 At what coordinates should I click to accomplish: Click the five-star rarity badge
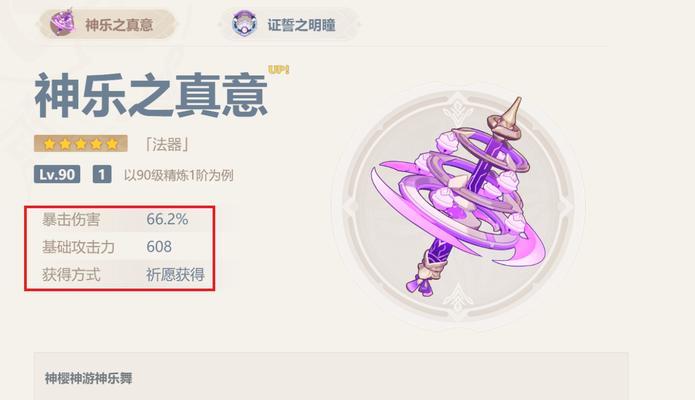(x=81, y=144)
